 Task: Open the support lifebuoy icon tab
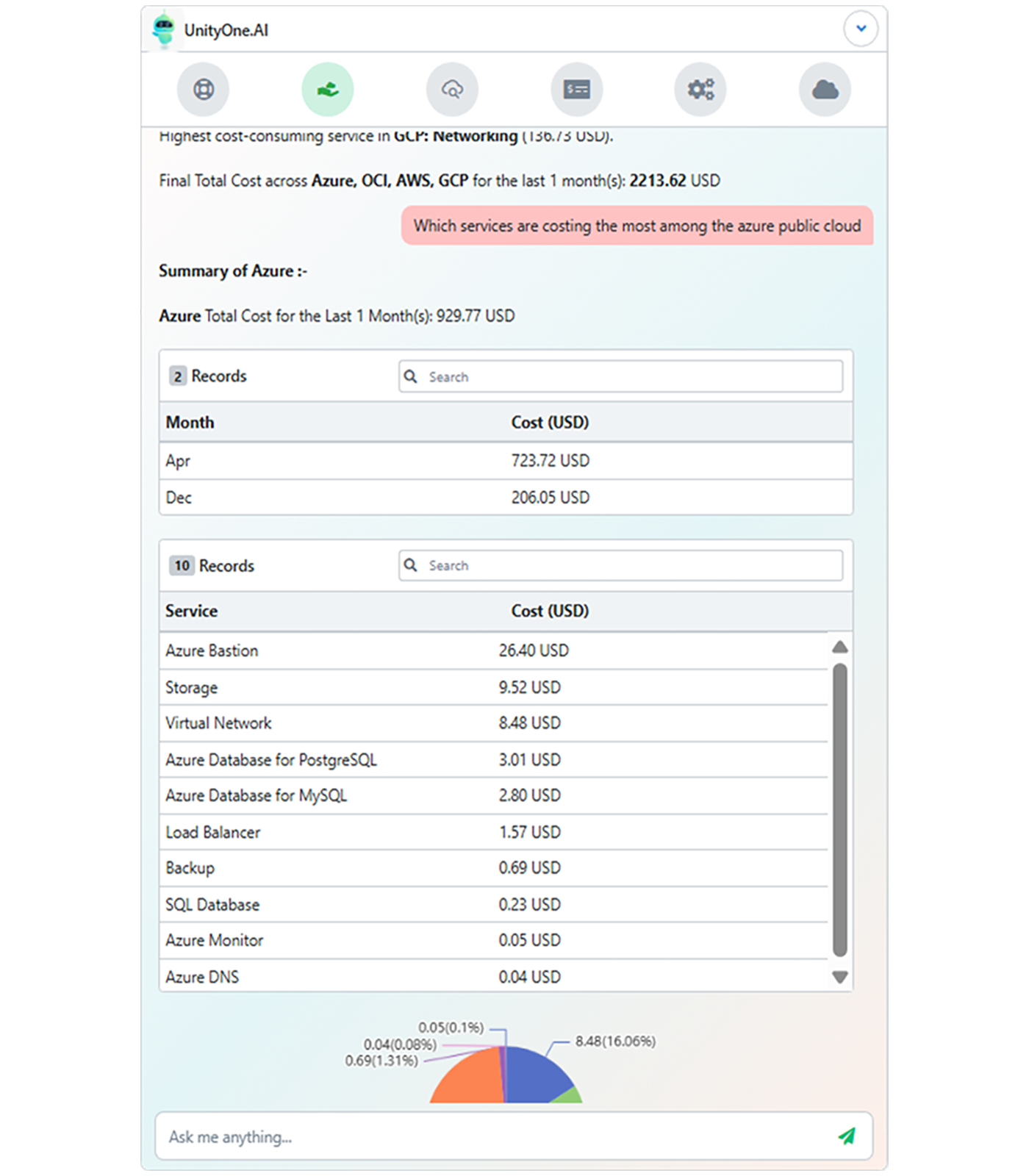pos(203,90)
